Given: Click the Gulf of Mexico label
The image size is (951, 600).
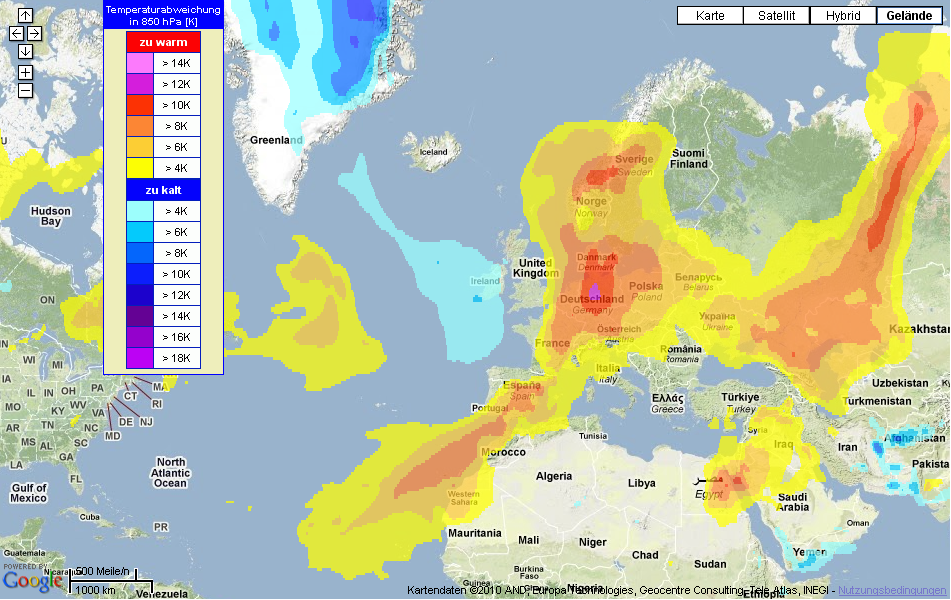Looking at the screenshot, I should pyautogui.click(x=29, y=493).
